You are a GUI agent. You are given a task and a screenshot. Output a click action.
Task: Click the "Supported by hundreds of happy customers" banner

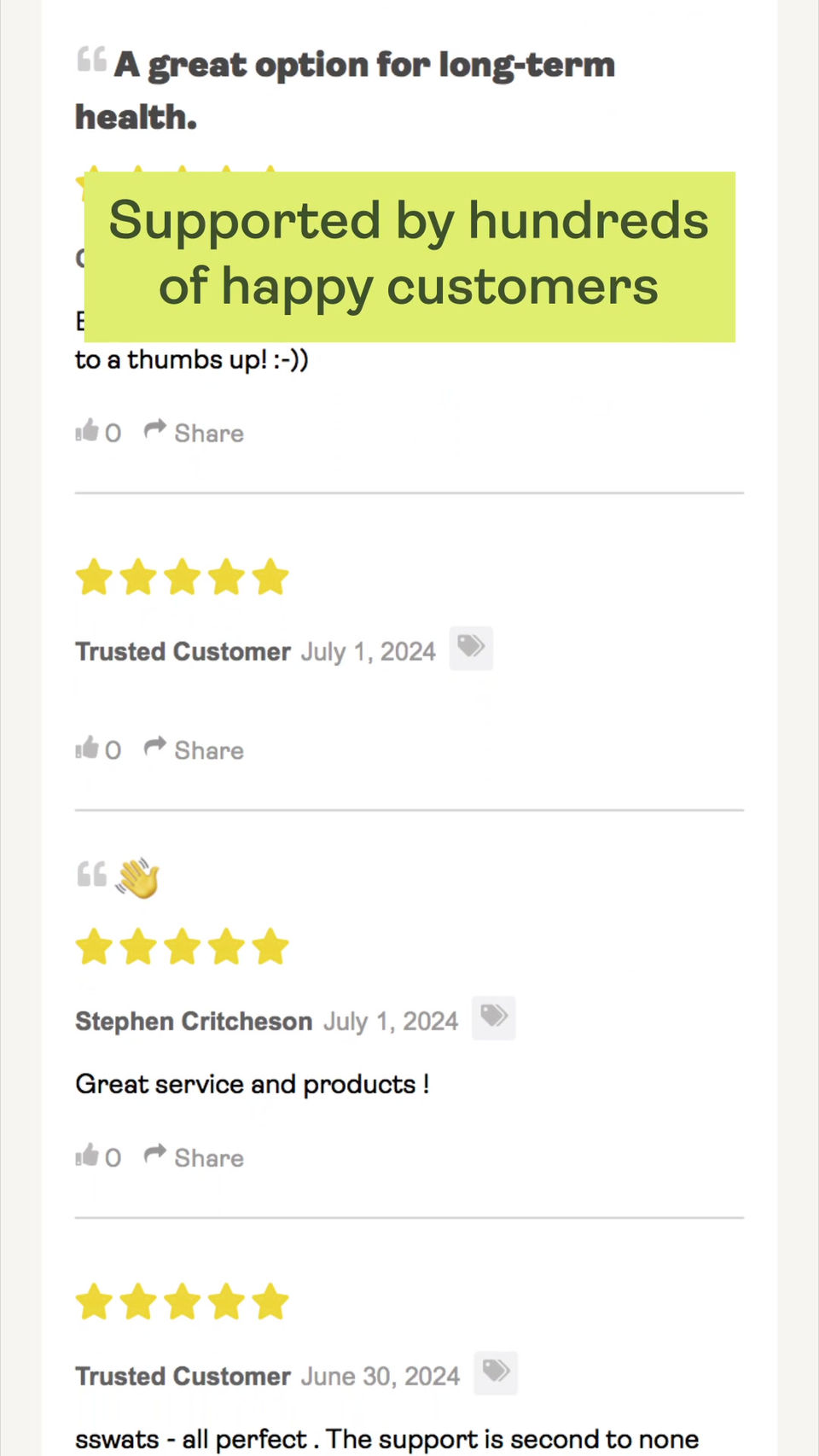click(x=409, y=255)
